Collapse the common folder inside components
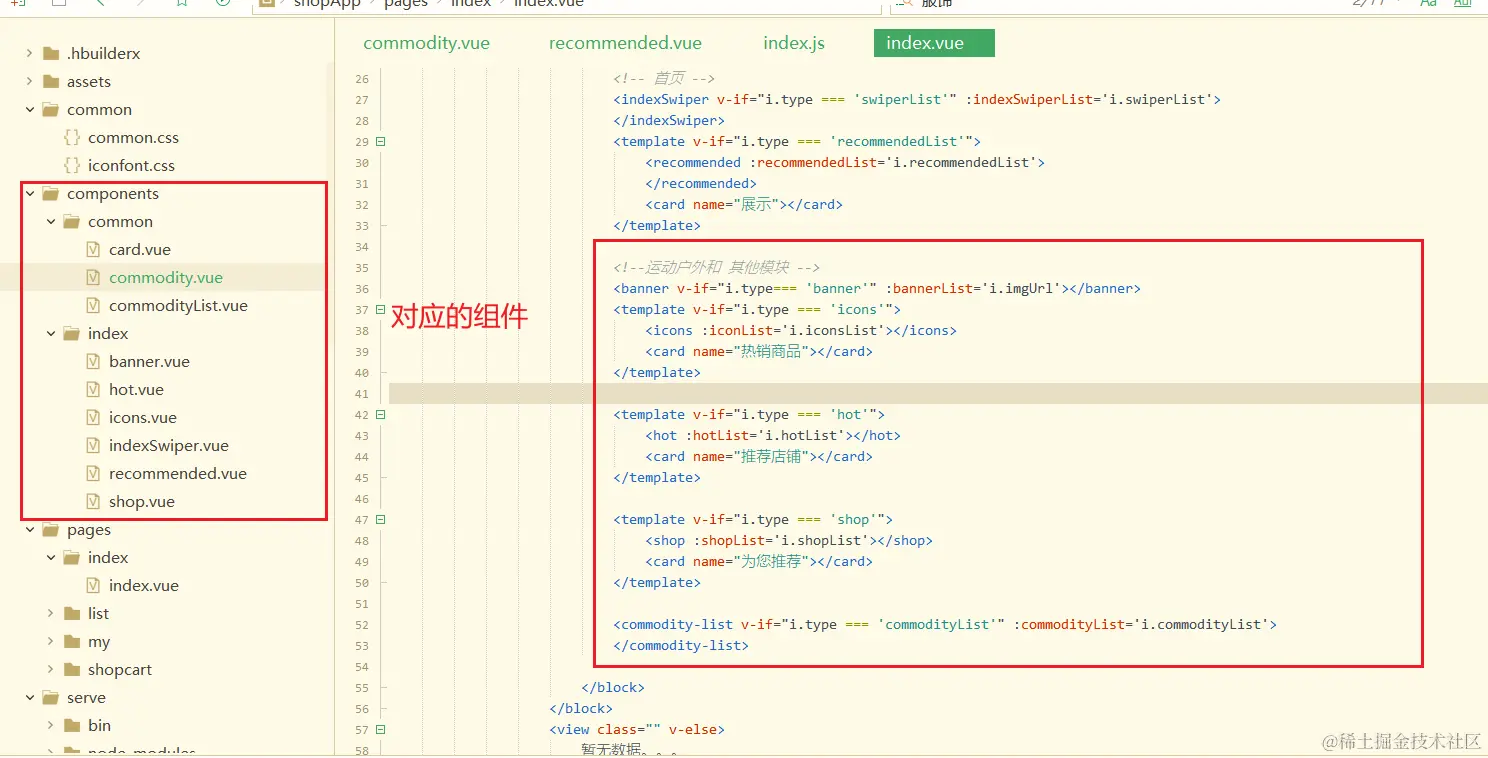Viewport: 1488px width, 758px height. (51, 222)
